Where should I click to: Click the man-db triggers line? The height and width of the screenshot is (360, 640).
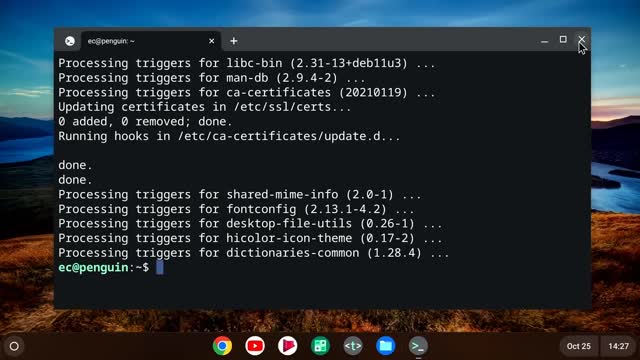211,78
